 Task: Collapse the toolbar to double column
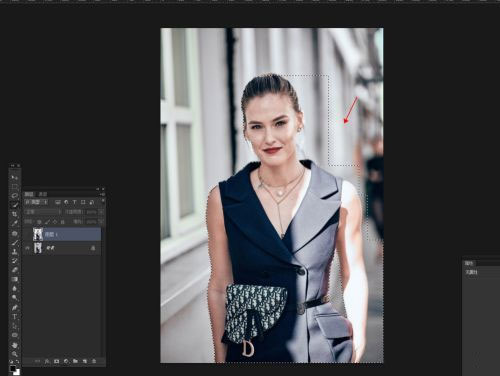13,166
